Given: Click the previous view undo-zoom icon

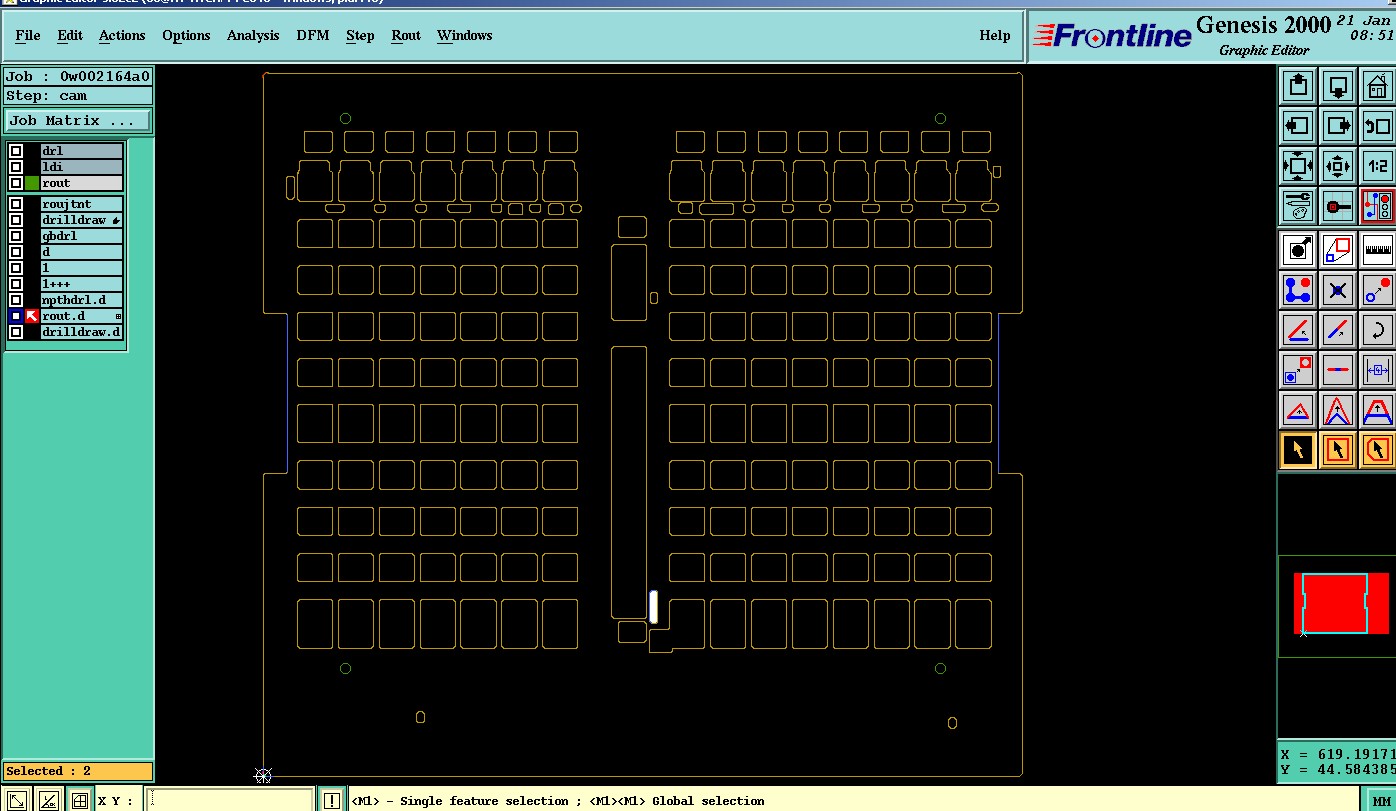Looking at the screenshot, I should 1377,126.
